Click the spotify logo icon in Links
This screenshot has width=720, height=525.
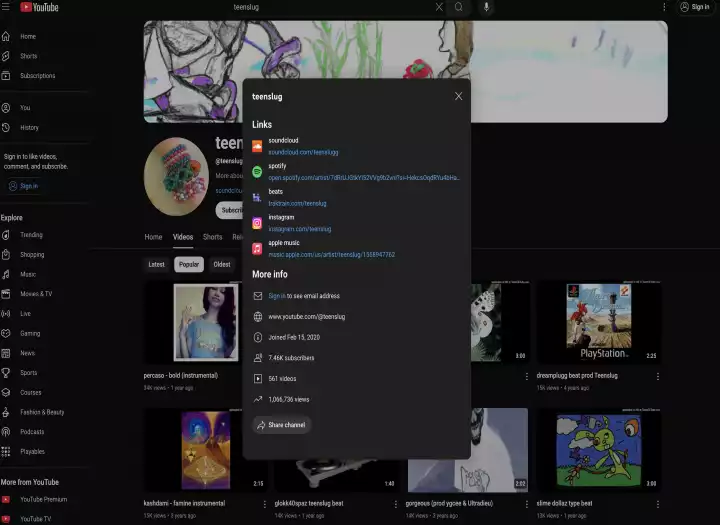click(257, 172)
